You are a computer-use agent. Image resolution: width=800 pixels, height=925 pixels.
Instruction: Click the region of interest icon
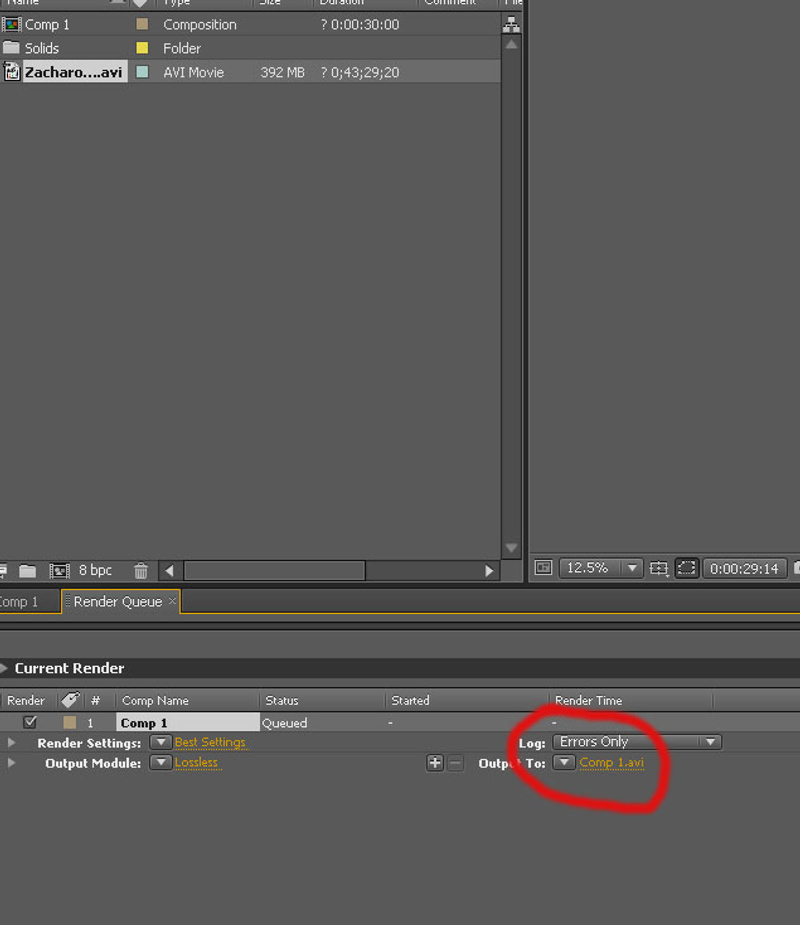(686, 568)
